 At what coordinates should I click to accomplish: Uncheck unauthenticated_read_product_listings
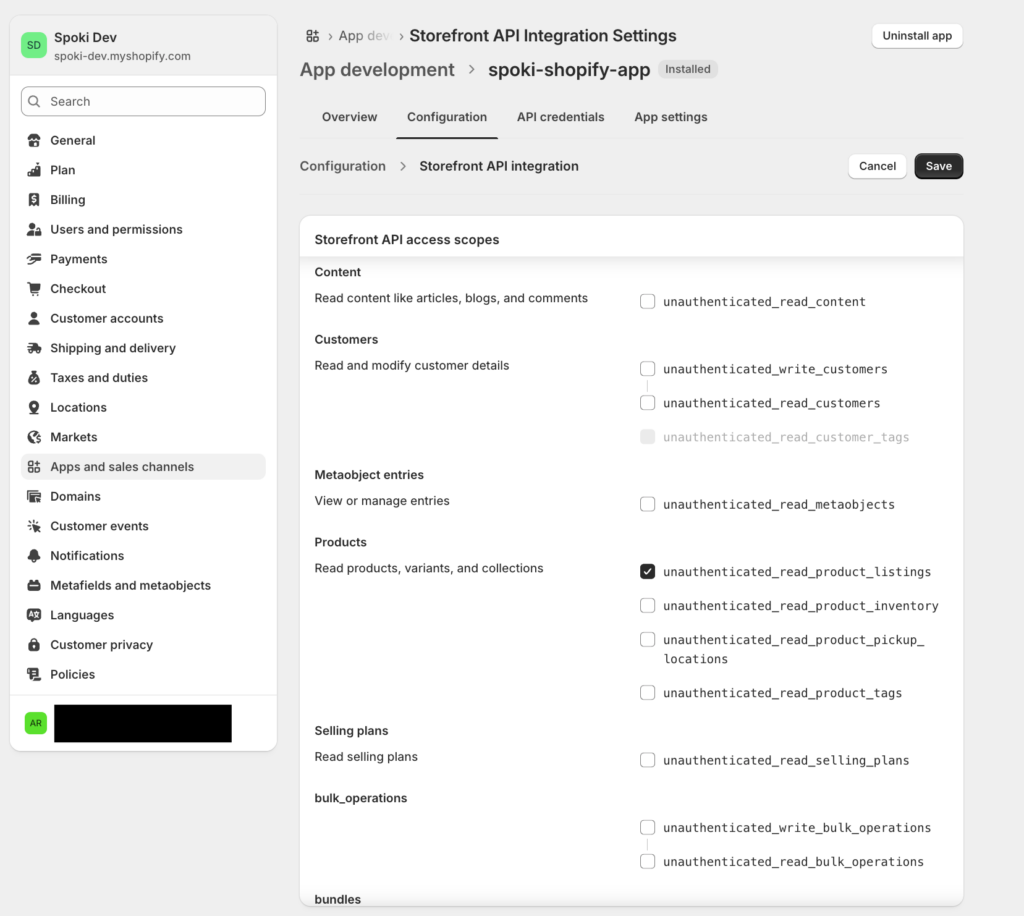(x=648, y=572)
